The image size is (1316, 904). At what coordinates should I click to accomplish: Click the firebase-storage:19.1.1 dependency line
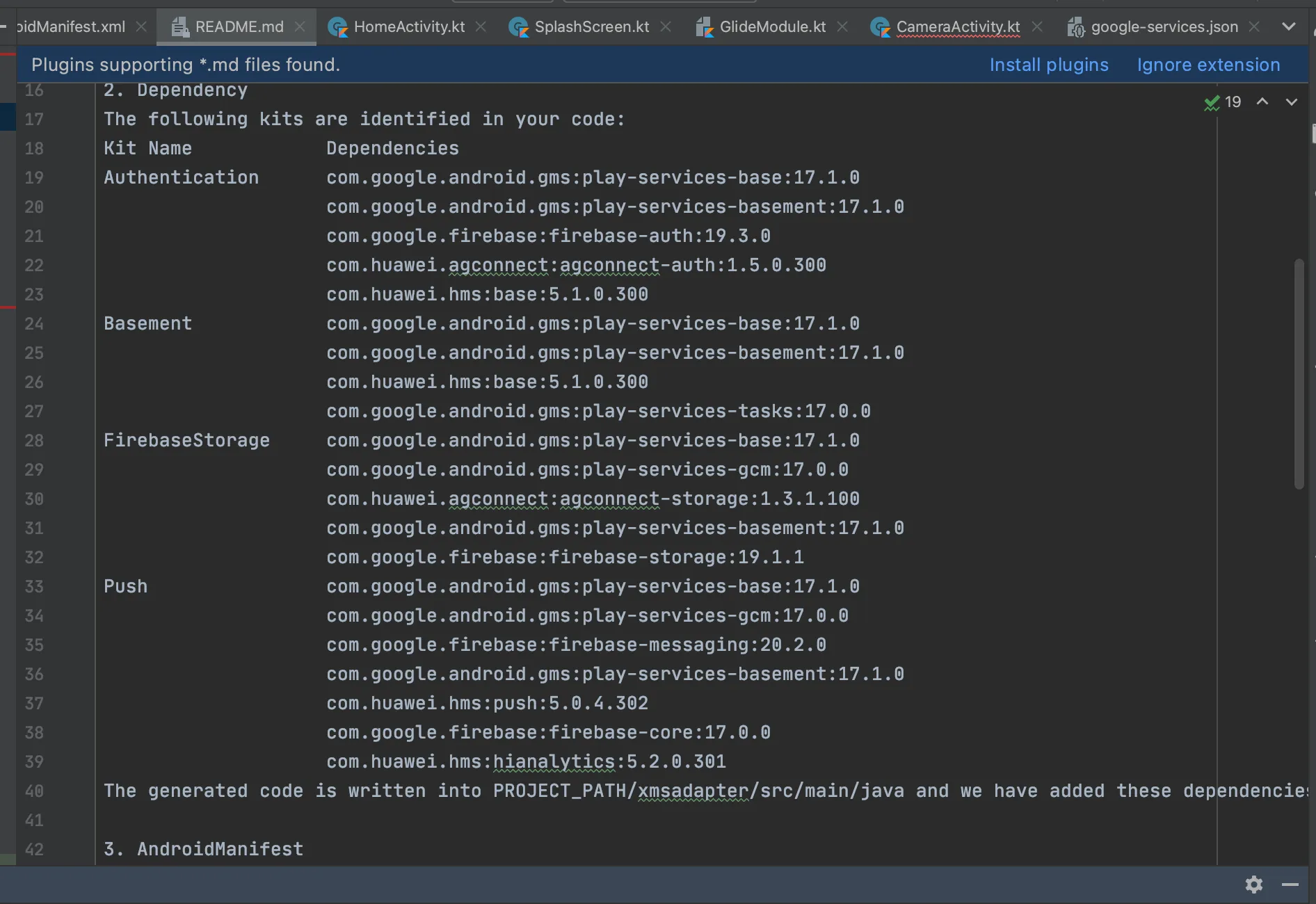pyautogui.click(x=565, y=557)
